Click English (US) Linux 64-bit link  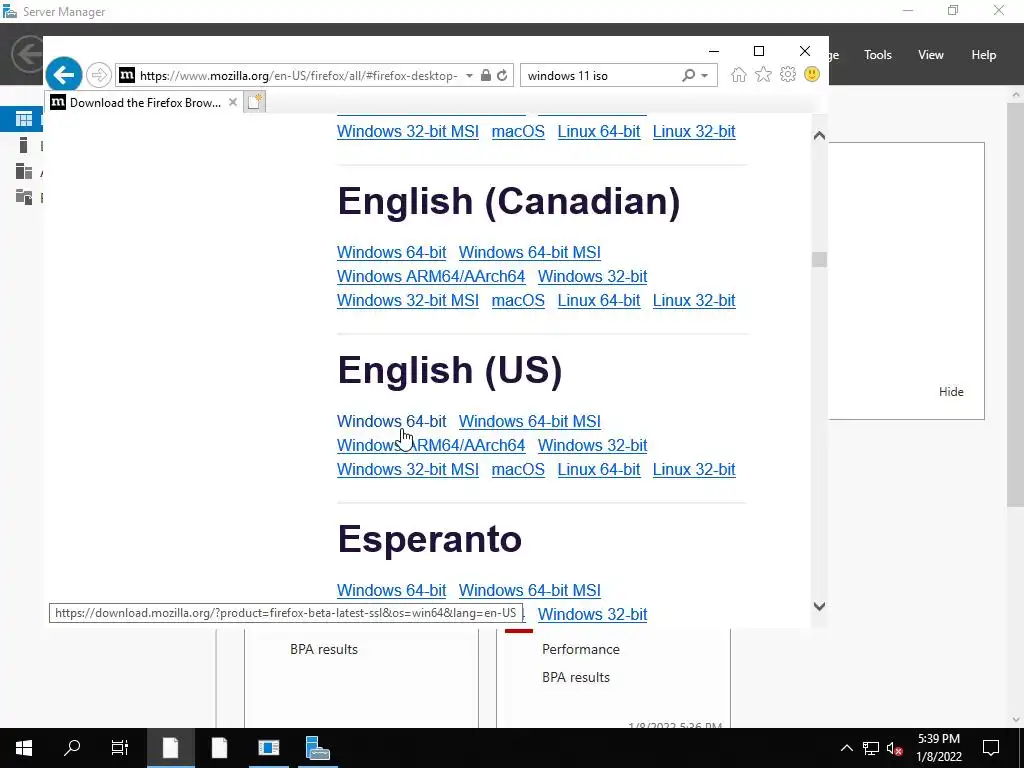tap(599, 470)
